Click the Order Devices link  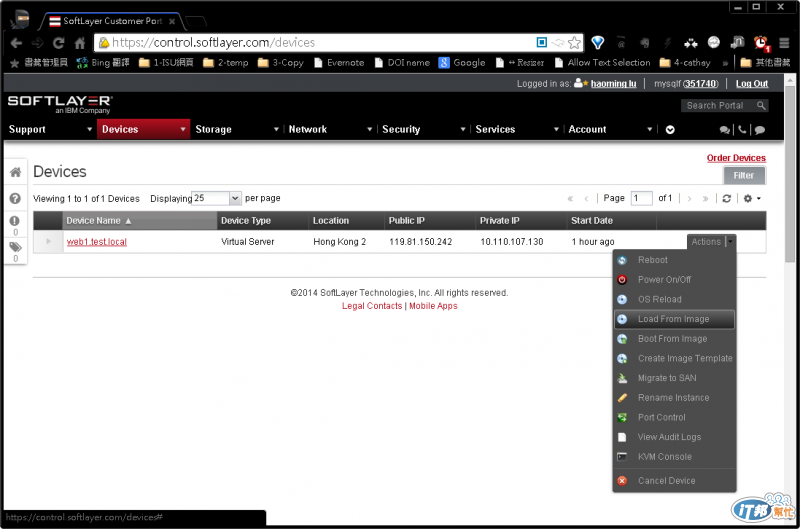pos(736,158)
